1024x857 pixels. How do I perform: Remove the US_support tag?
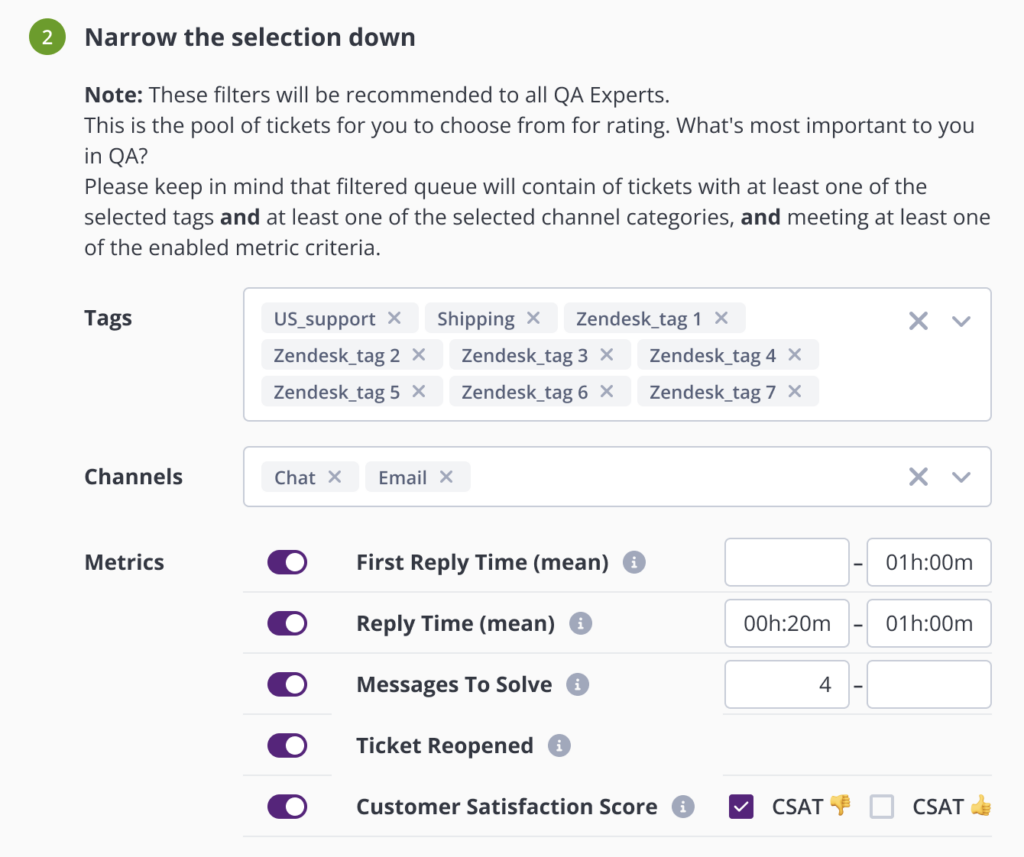394,318
